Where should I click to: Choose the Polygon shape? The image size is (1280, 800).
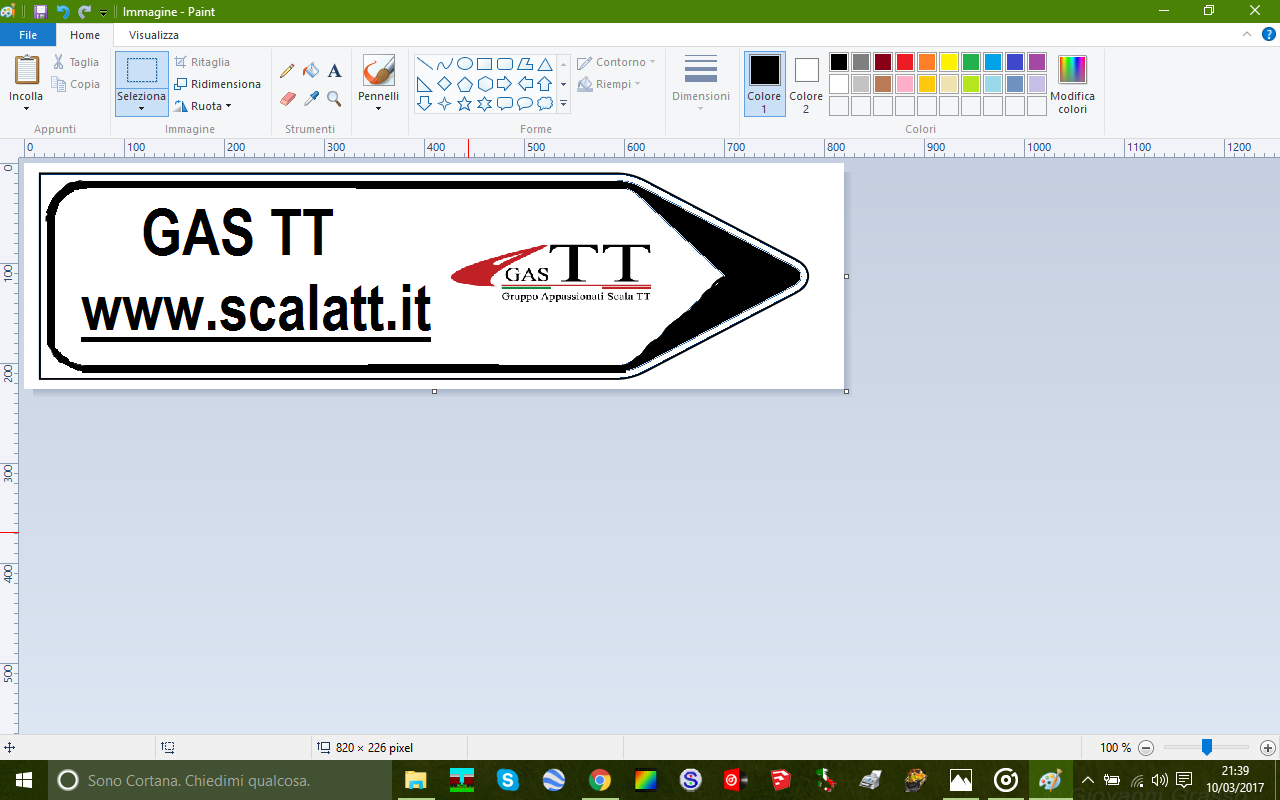[x=524, y=64]
